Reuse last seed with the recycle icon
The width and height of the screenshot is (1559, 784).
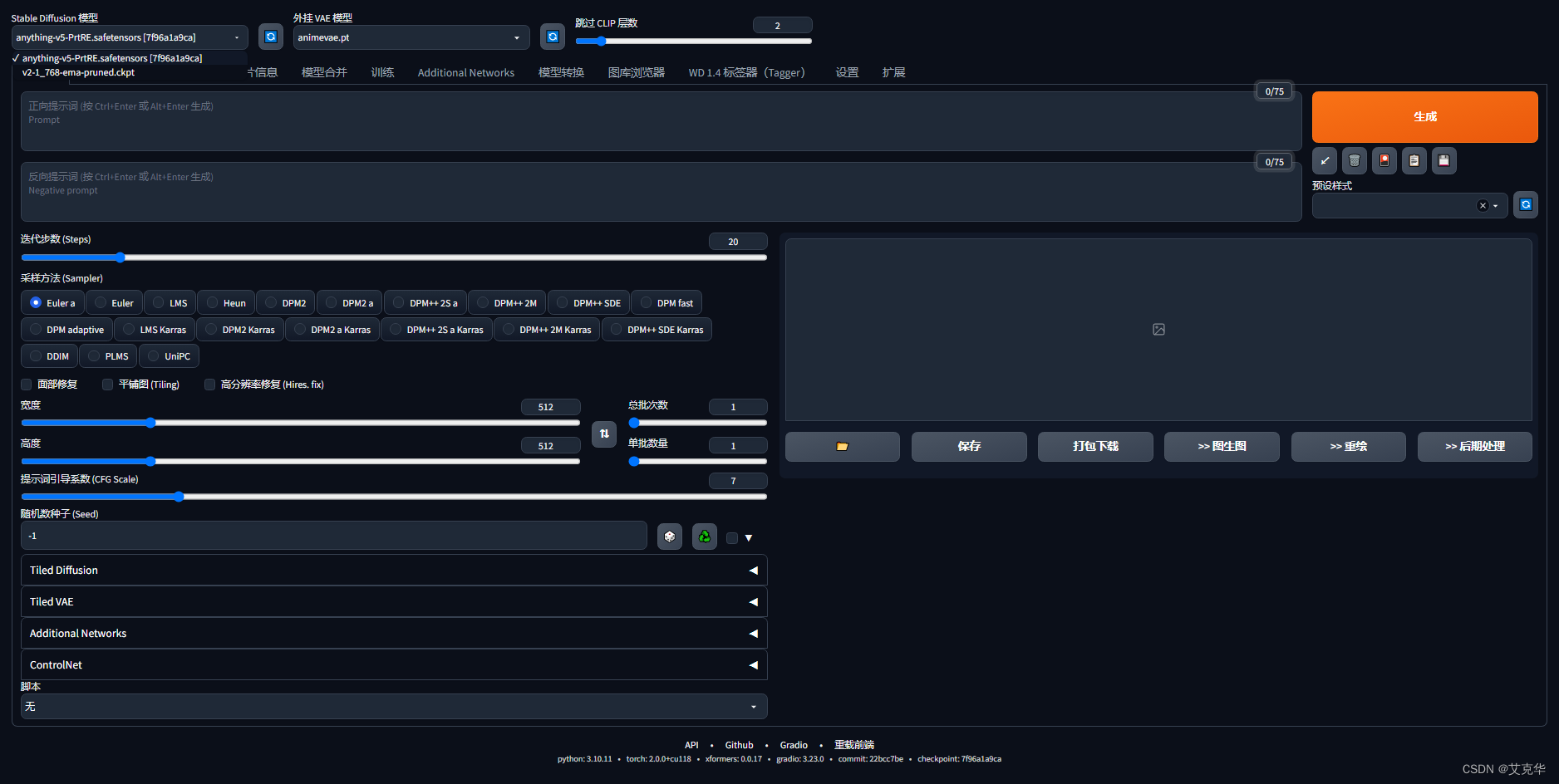click(705, 537)
